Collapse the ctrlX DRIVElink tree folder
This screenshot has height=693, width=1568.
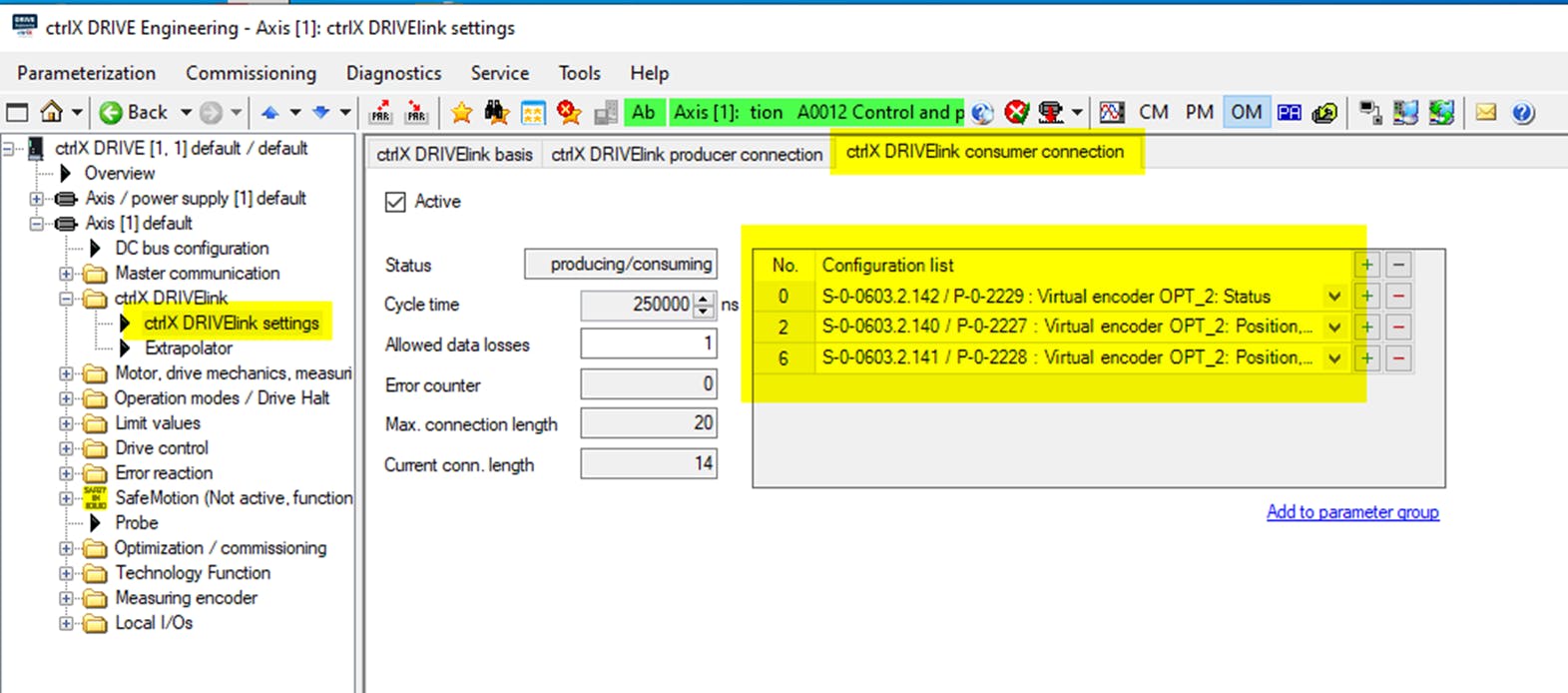point(66,299)
